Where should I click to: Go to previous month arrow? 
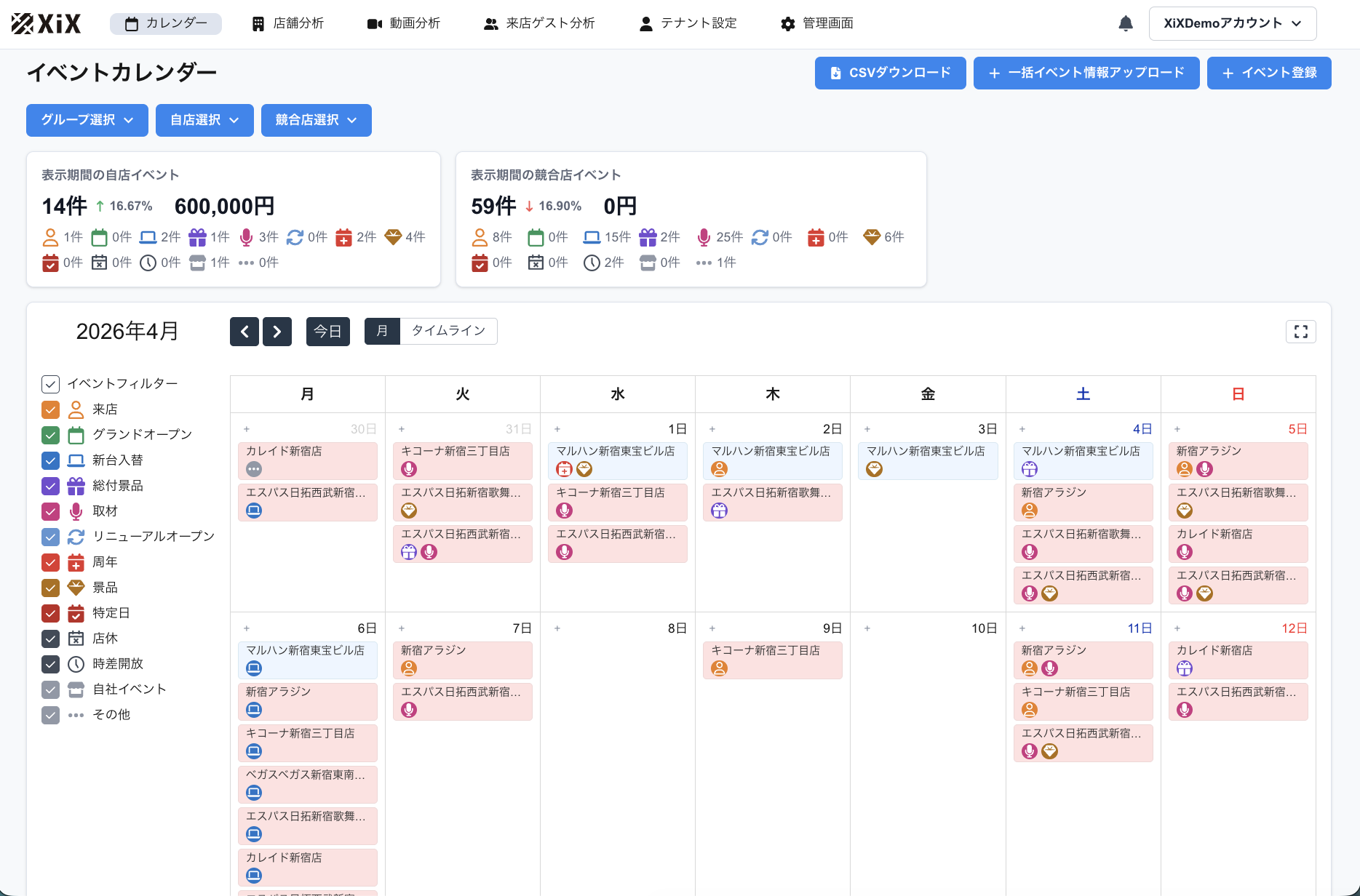pos(244,332)
